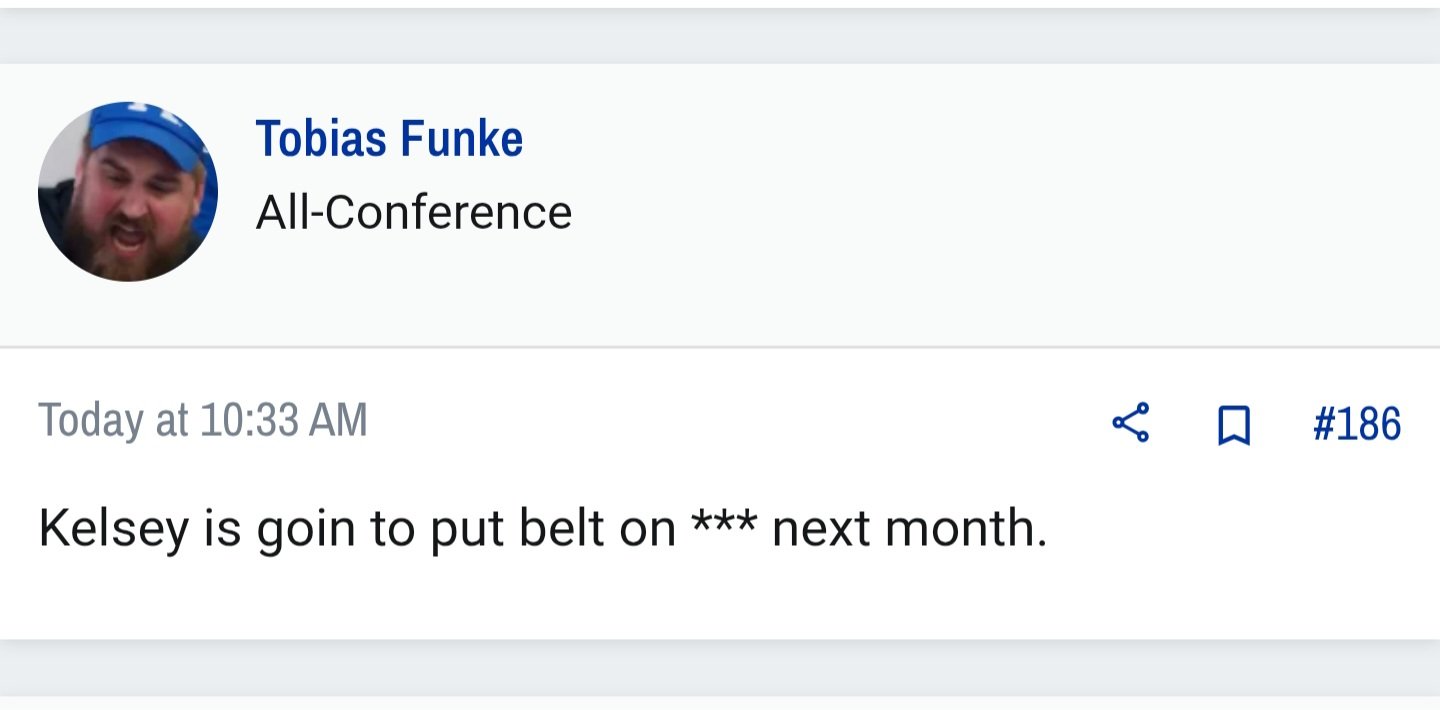Image resolution: width=1440 pixels, height=710 pixels.
Task: Open the #186 post permalink
Action: pyautogui.click(x=1357, y=424)
